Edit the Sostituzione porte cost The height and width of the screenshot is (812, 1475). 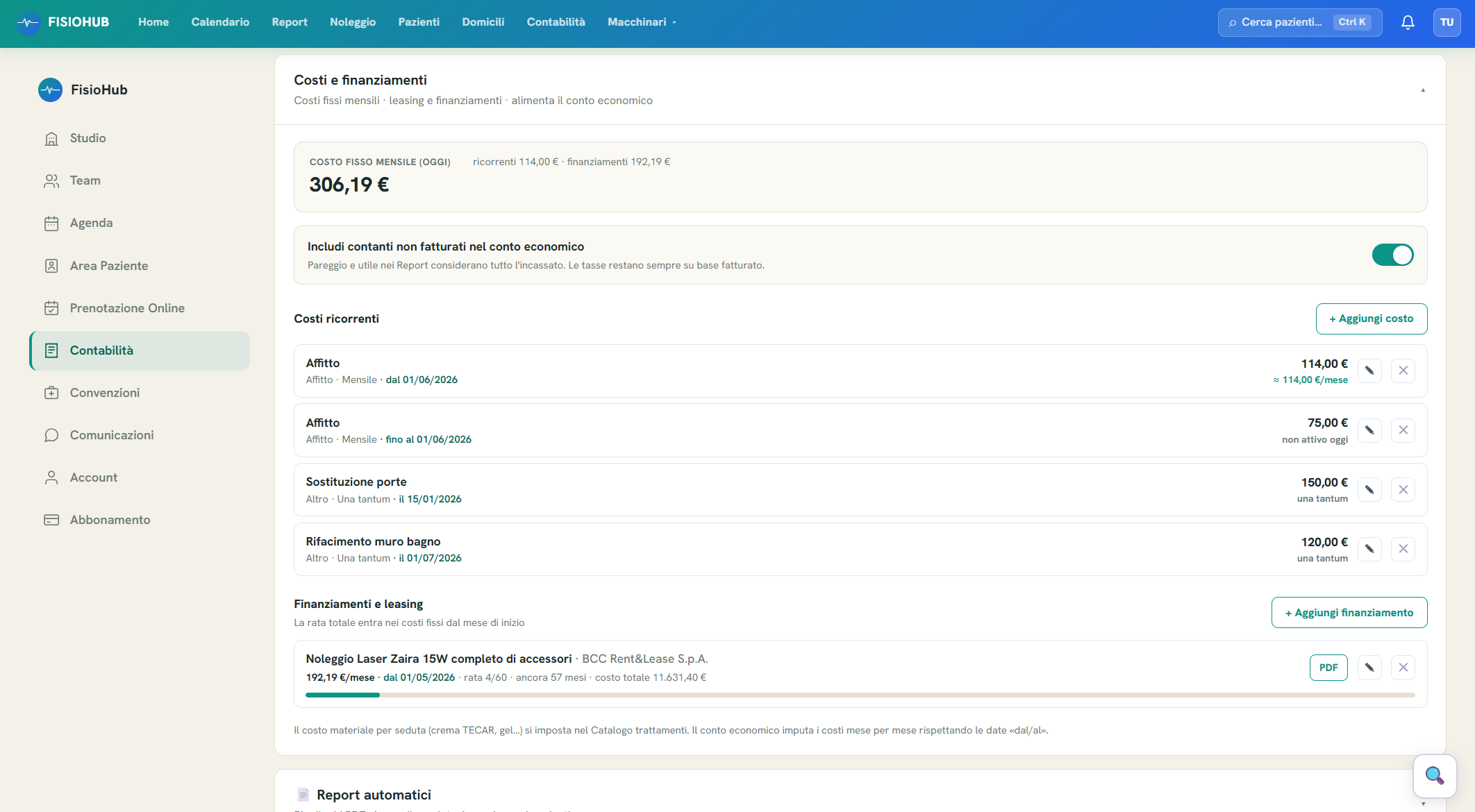(1369, 490)
